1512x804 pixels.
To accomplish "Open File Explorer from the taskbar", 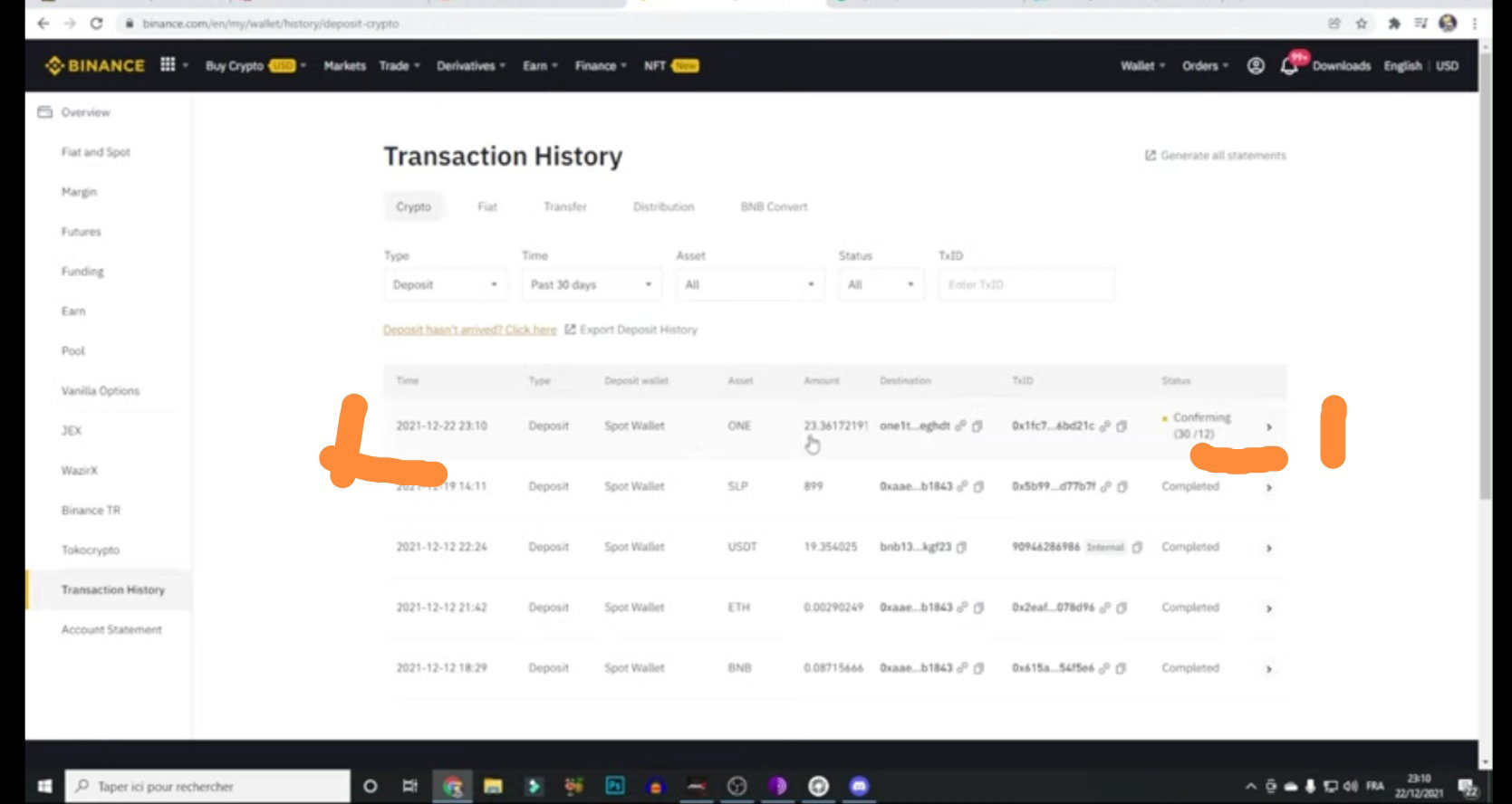I will (x=493, y=786).
